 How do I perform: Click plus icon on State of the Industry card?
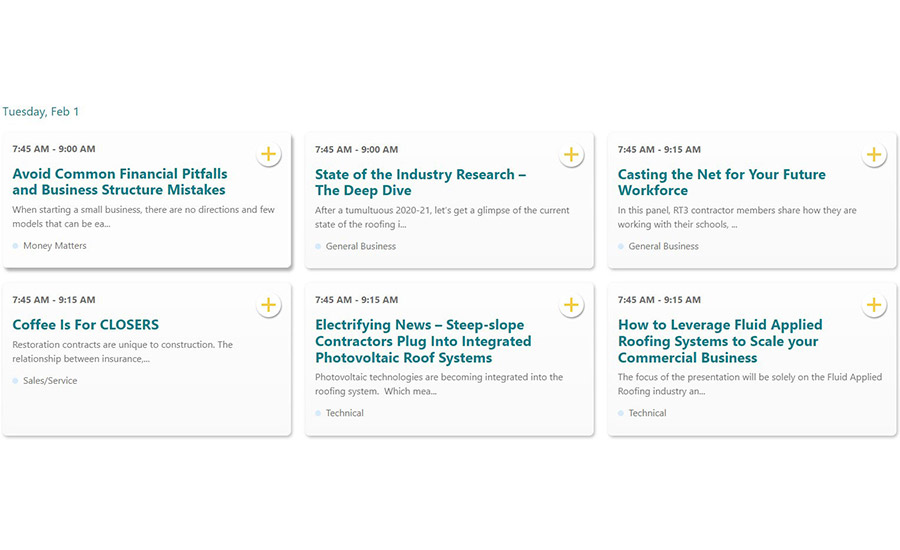571,155
